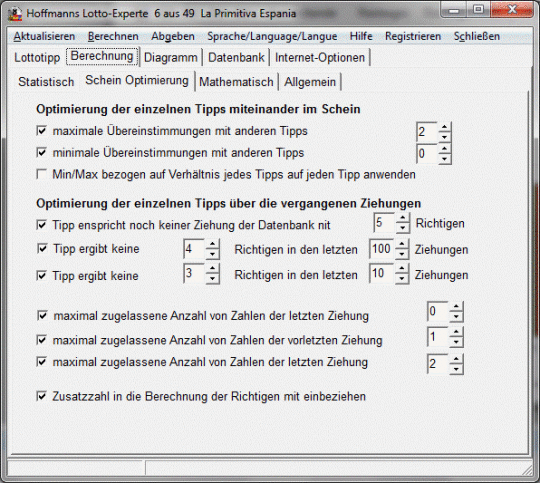The height and width of the screenshot is (483, 540).
Task: Open the Berechnen menu
Action: [x=113, y=36]
